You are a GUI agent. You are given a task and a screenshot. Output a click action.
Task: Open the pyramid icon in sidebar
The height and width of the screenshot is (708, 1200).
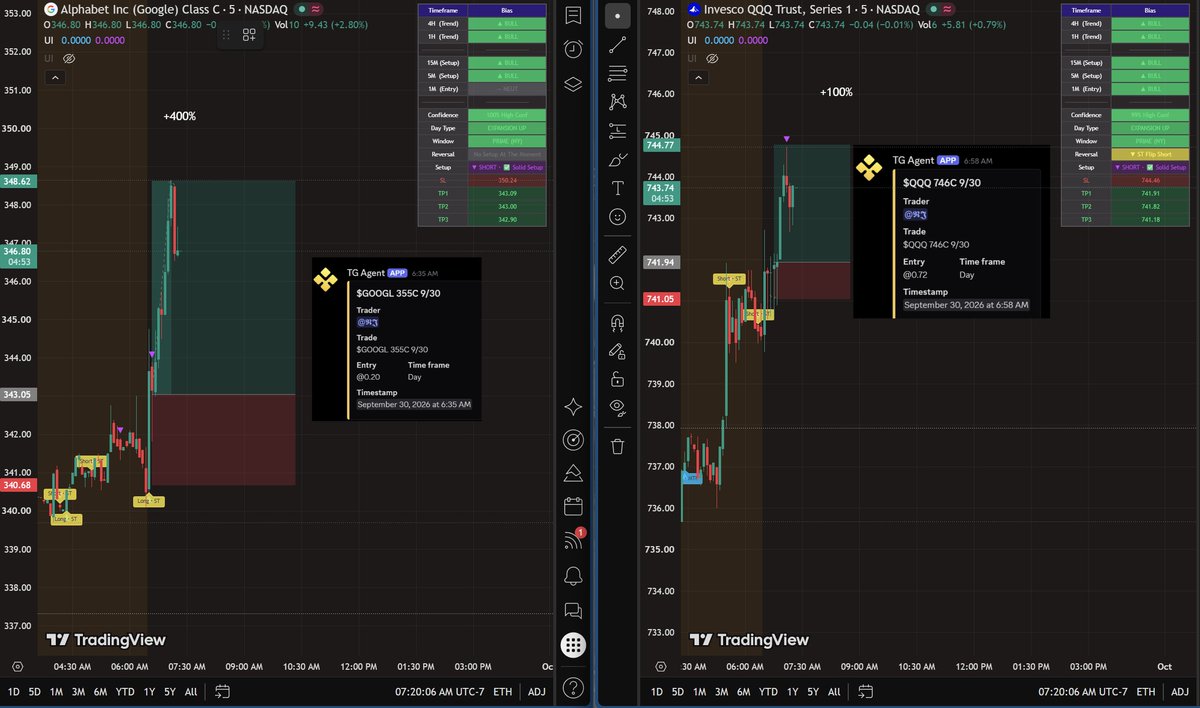(573, 472)
